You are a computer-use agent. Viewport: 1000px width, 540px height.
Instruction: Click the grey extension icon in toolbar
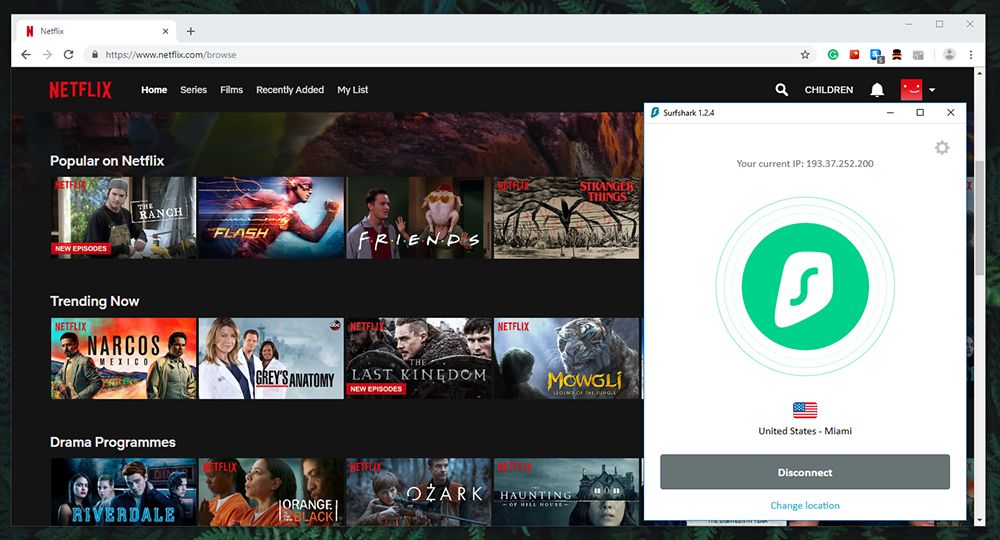(918, 55)
